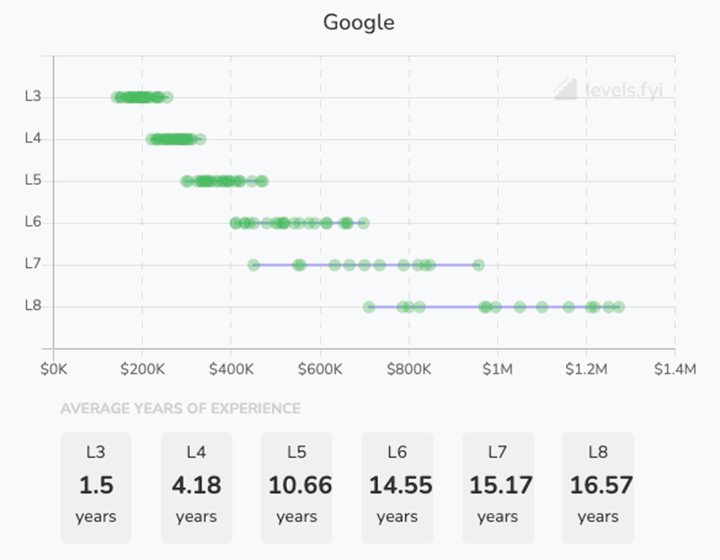Viewport: 720px width, 560px height.
Task: Open the L5 10.66 years card
Action: [x=296, y=487]
